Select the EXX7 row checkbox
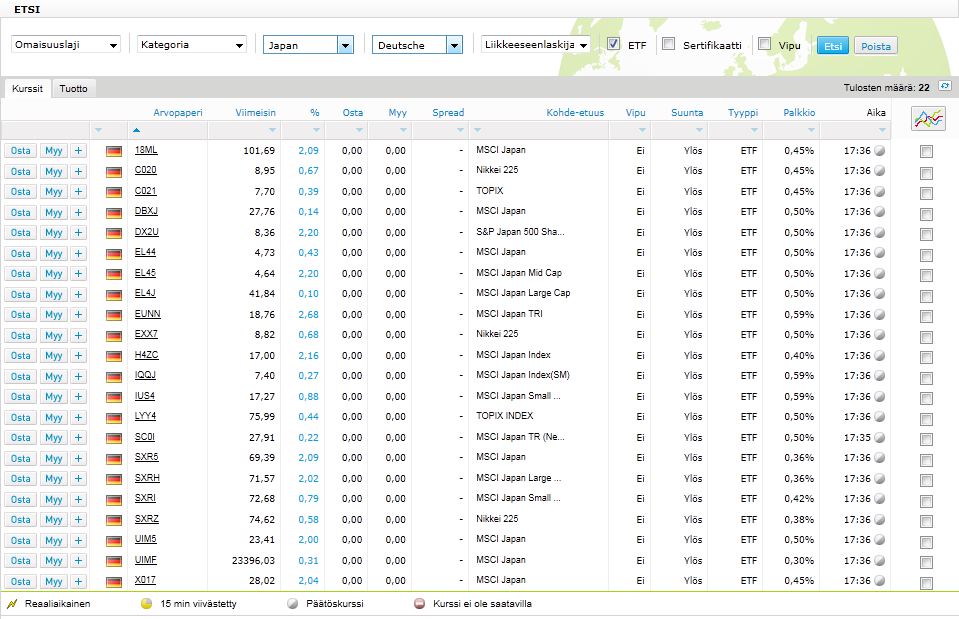The image size is (959, 619). (927, 337)
